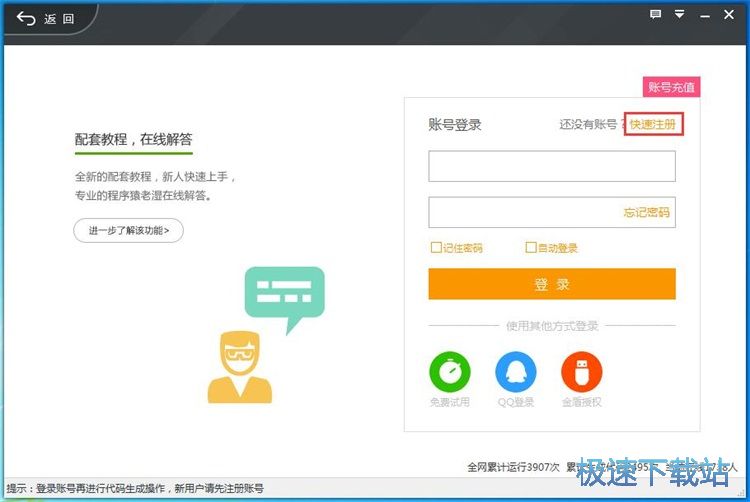Viewport: 750px width, 502px height.
Task: Choose the 免费试用 free trial stopwatch icon
Action: point(450,372)
